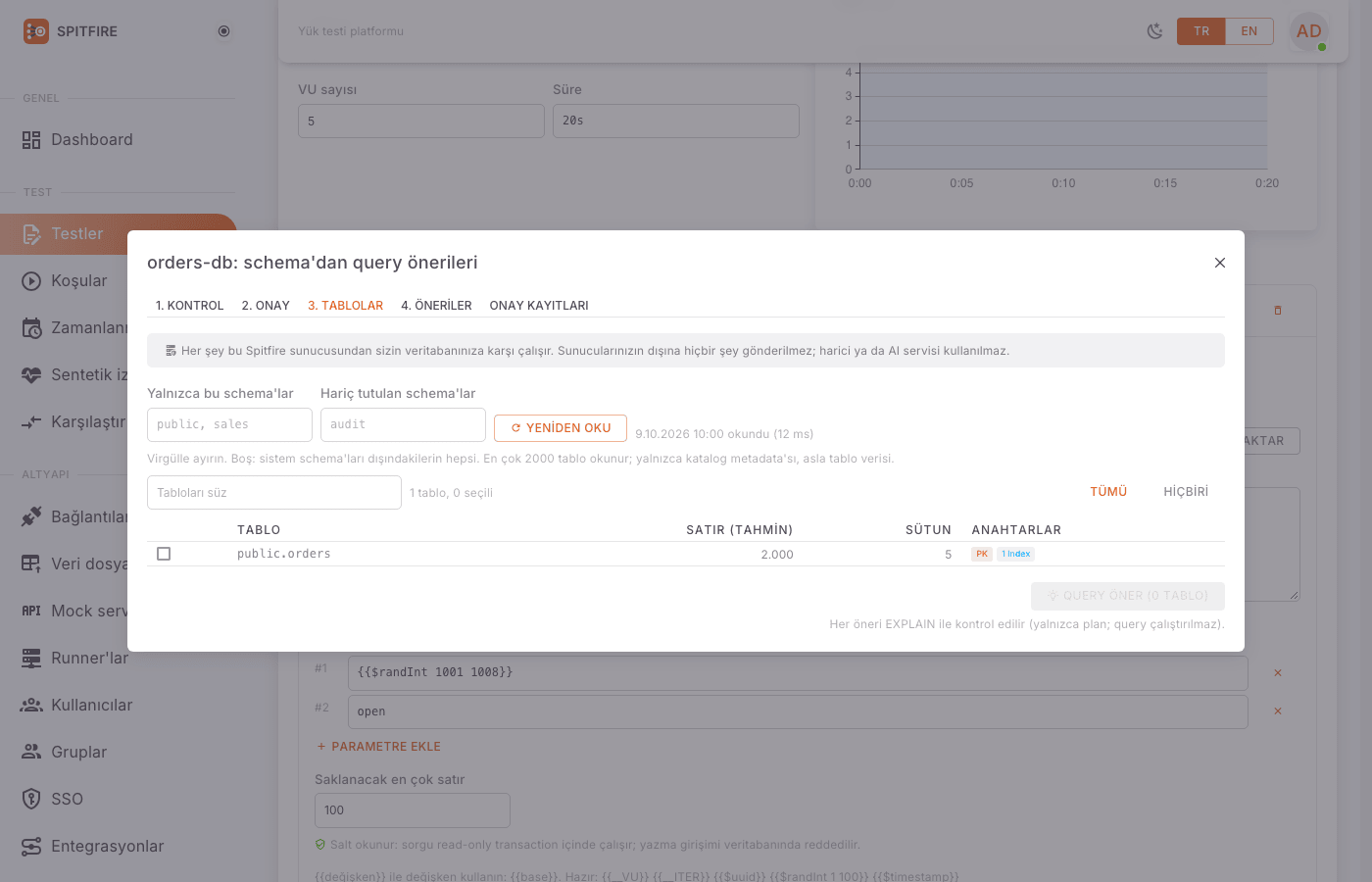Open the AD user avatar menu

(x=1309, y=31)
